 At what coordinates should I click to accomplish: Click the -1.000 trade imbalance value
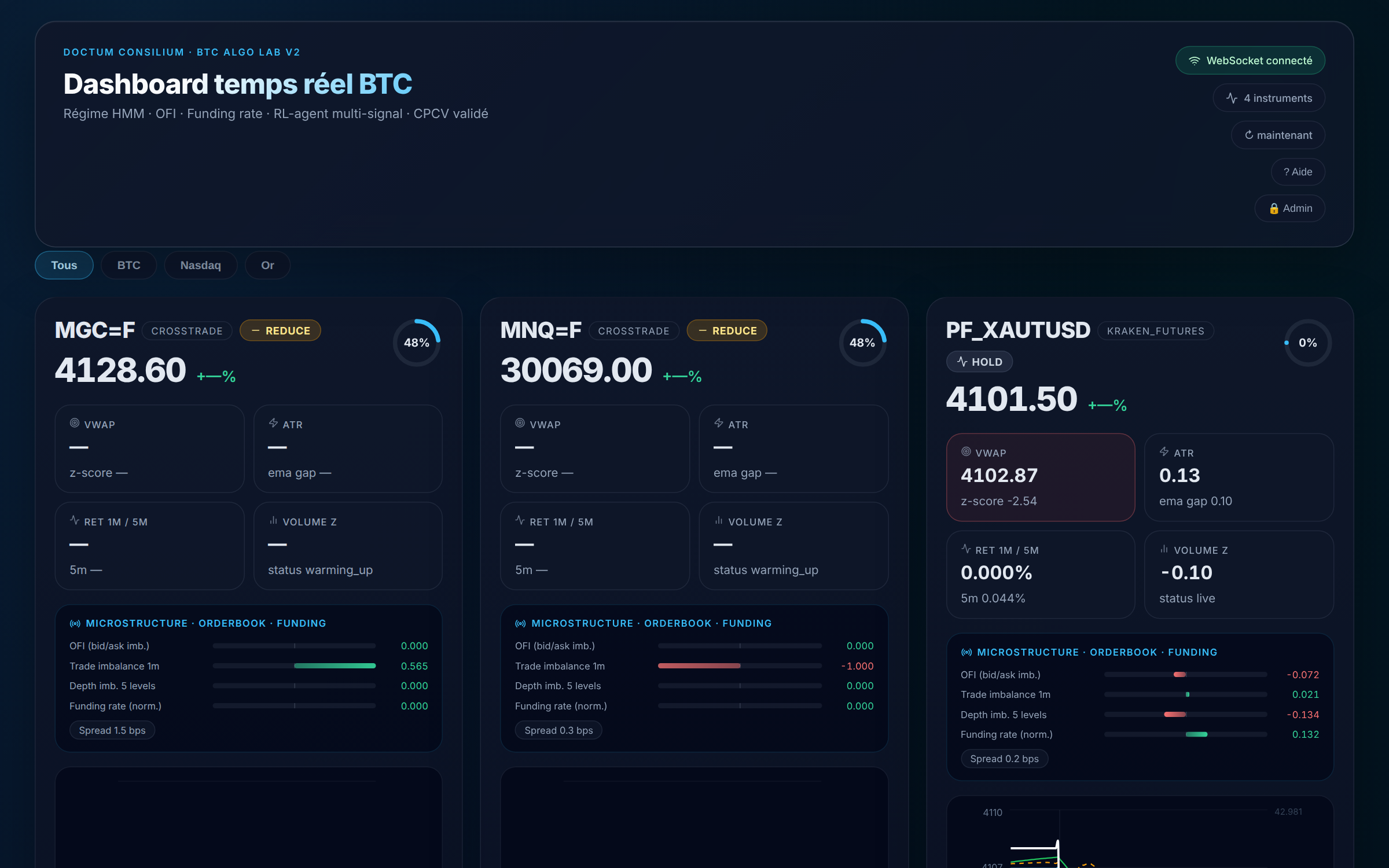click(857, 666)
